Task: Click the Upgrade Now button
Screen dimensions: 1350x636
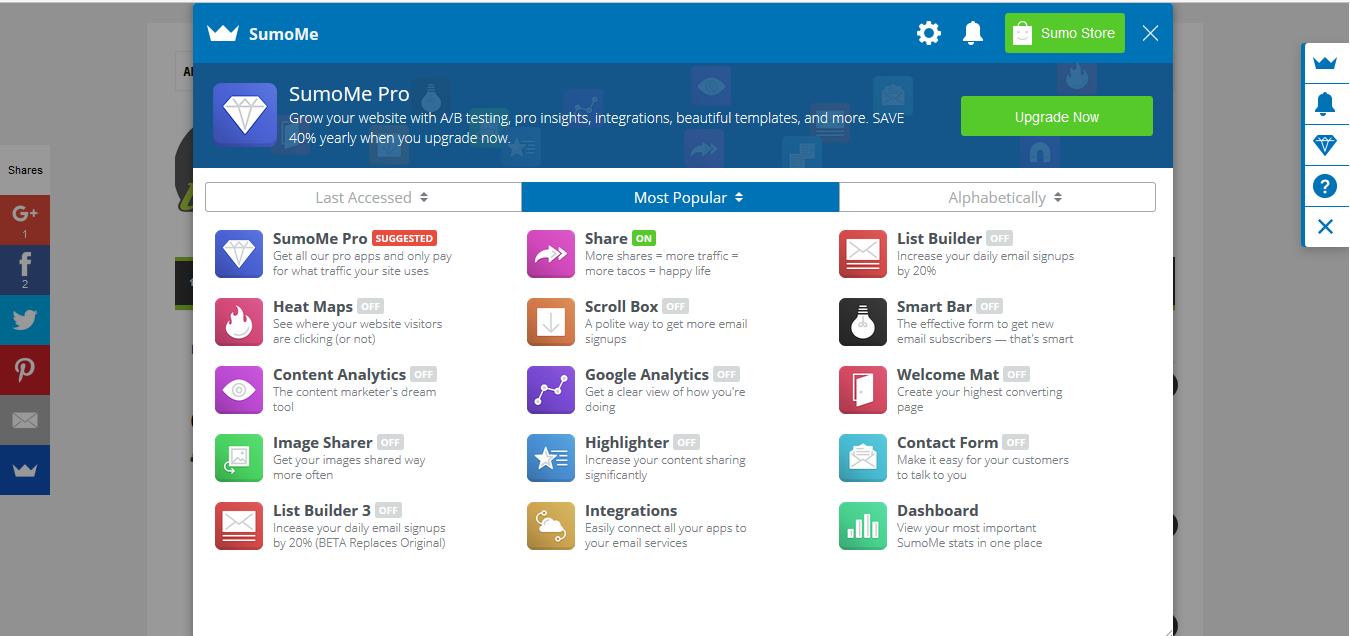Action: pos(1057,116)
